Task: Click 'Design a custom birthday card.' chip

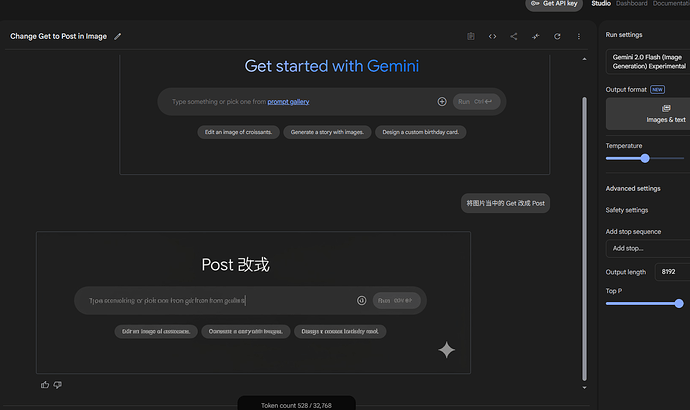Action: (420, 132)
